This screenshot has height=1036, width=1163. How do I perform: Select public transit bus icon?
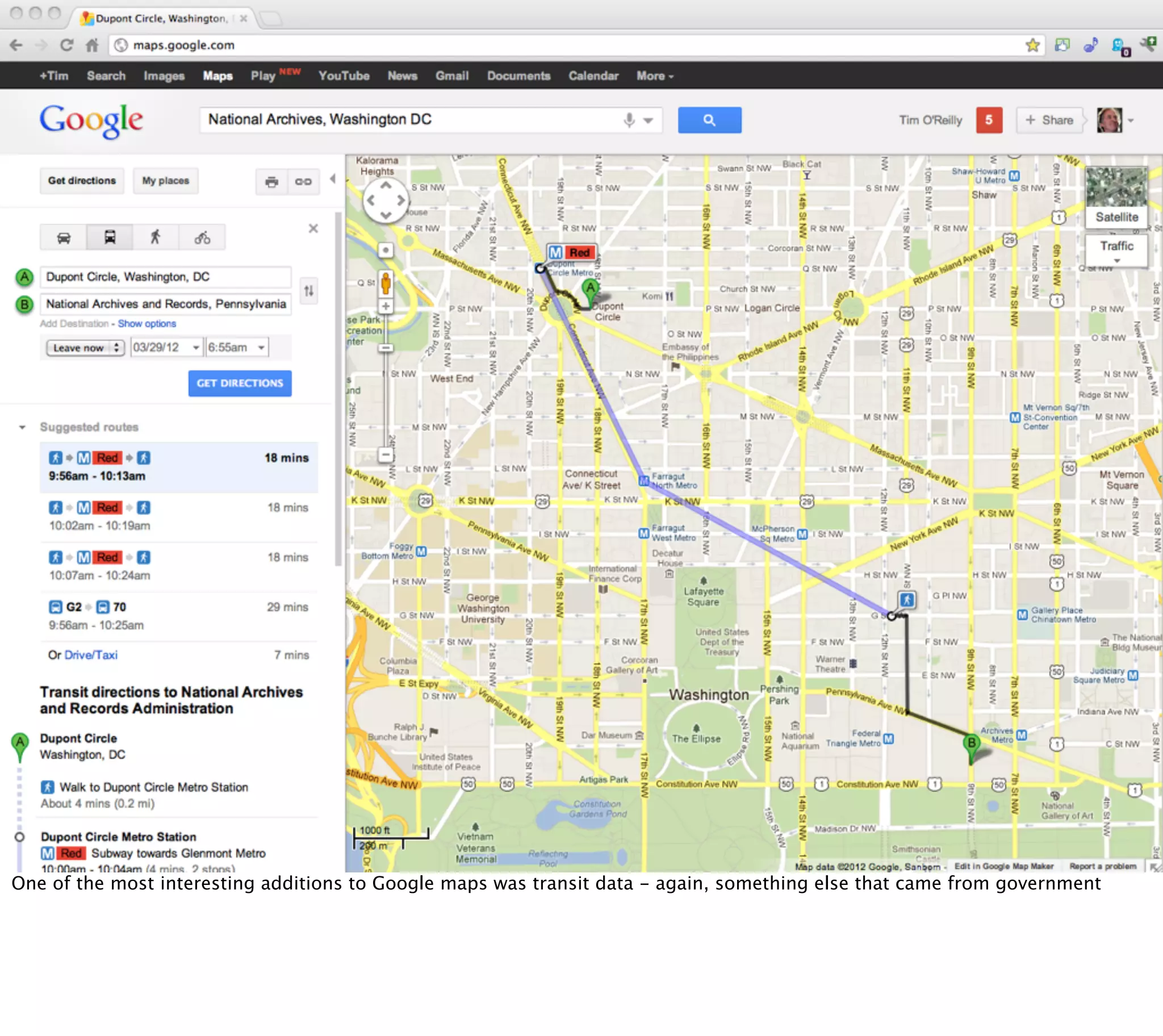click(x=110, y=237)
